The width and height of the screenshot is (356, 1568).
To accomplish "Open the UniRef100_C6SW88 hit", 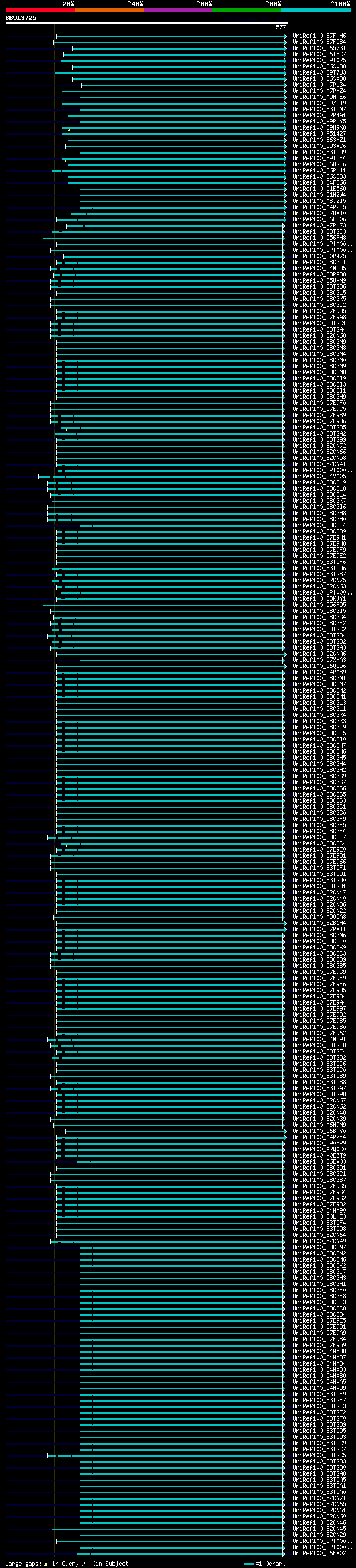I will click(319, 66).
